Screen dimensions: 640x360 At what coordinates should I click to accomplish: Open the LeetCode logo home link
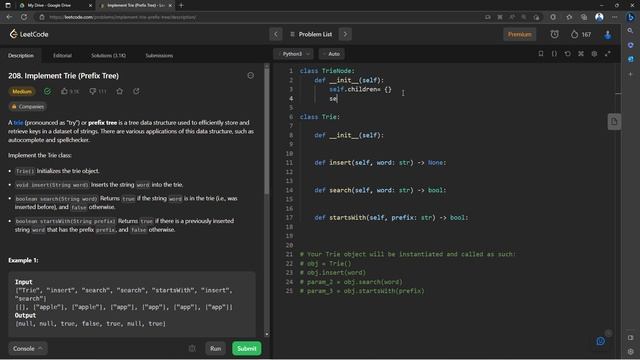click(29, 34)
